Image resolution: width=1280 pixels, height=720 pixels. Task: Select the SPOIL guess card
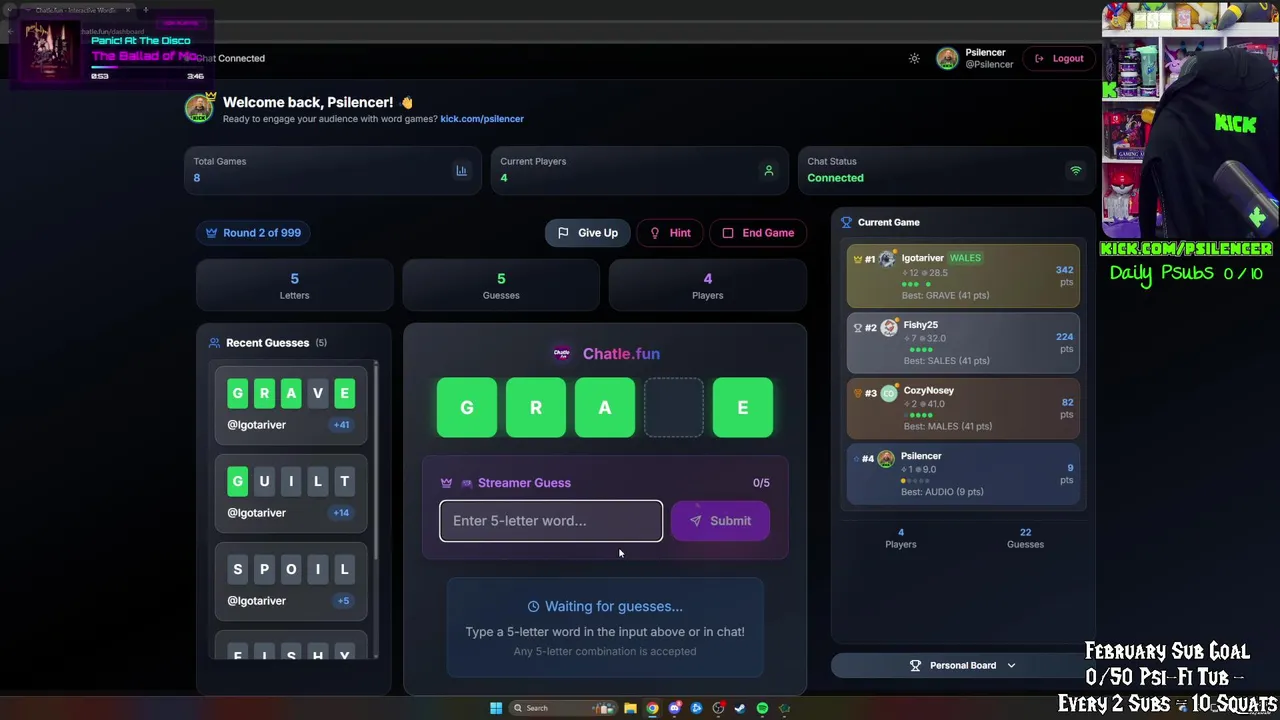(x=291, y=581)
